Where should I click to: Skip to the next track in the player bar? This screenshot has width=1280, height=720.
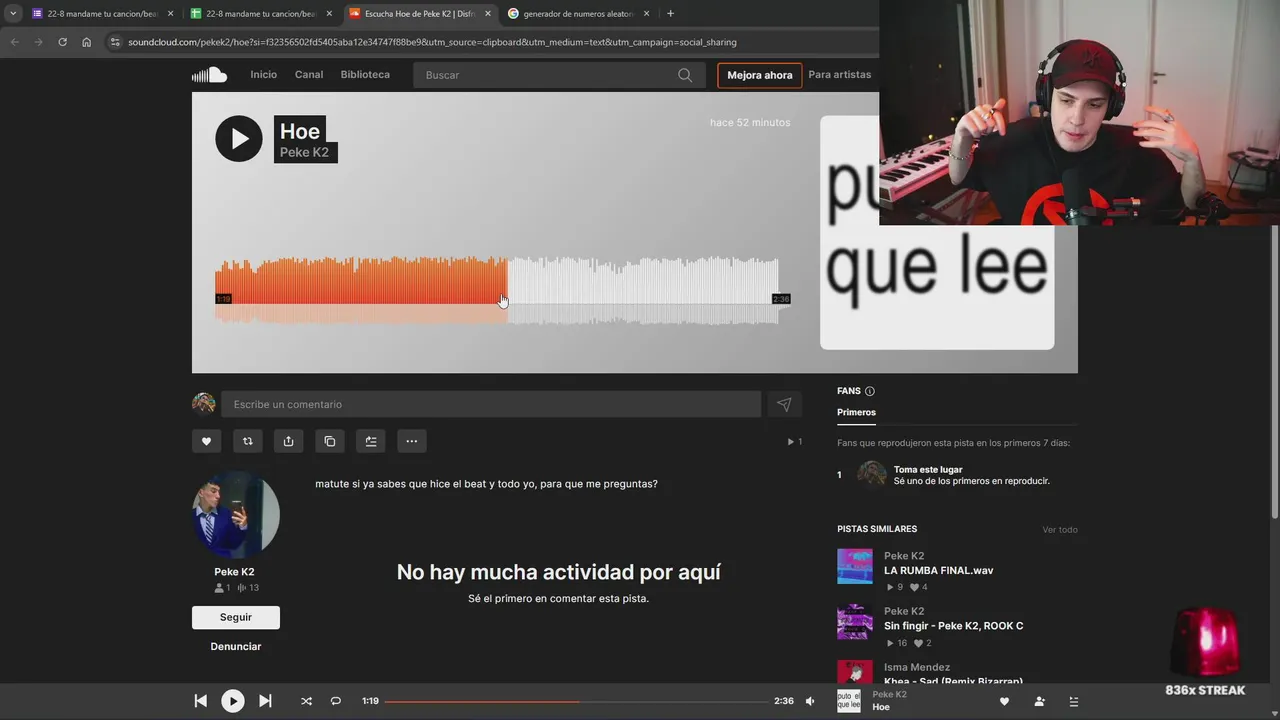(x=265, y=701)
